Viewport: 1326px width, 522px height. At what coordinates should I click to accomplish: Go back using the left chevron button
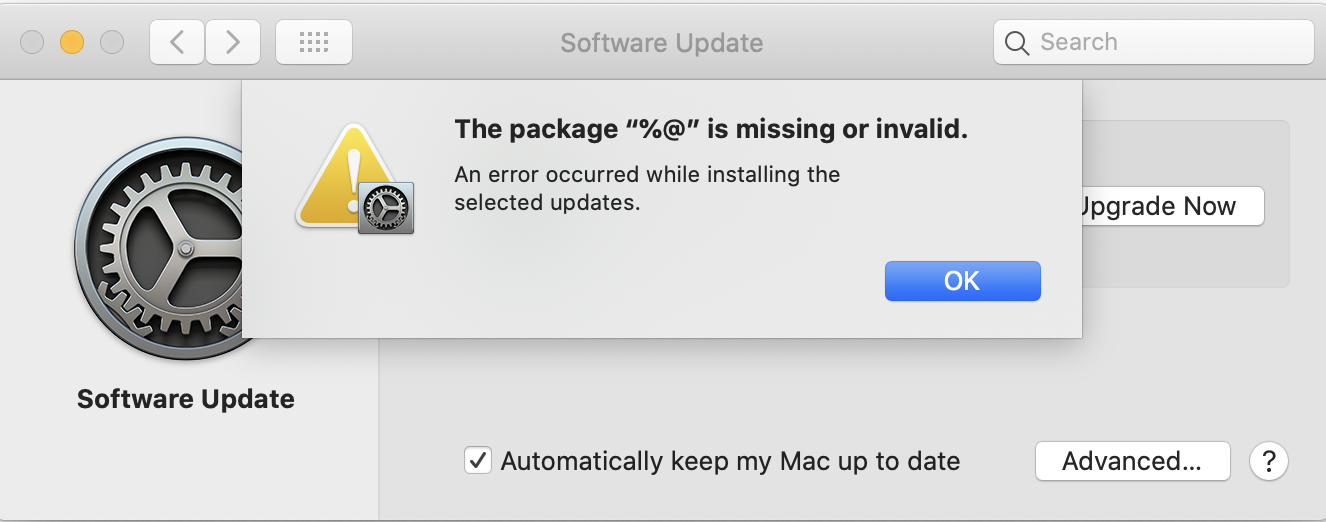click(x=177, y=42)
